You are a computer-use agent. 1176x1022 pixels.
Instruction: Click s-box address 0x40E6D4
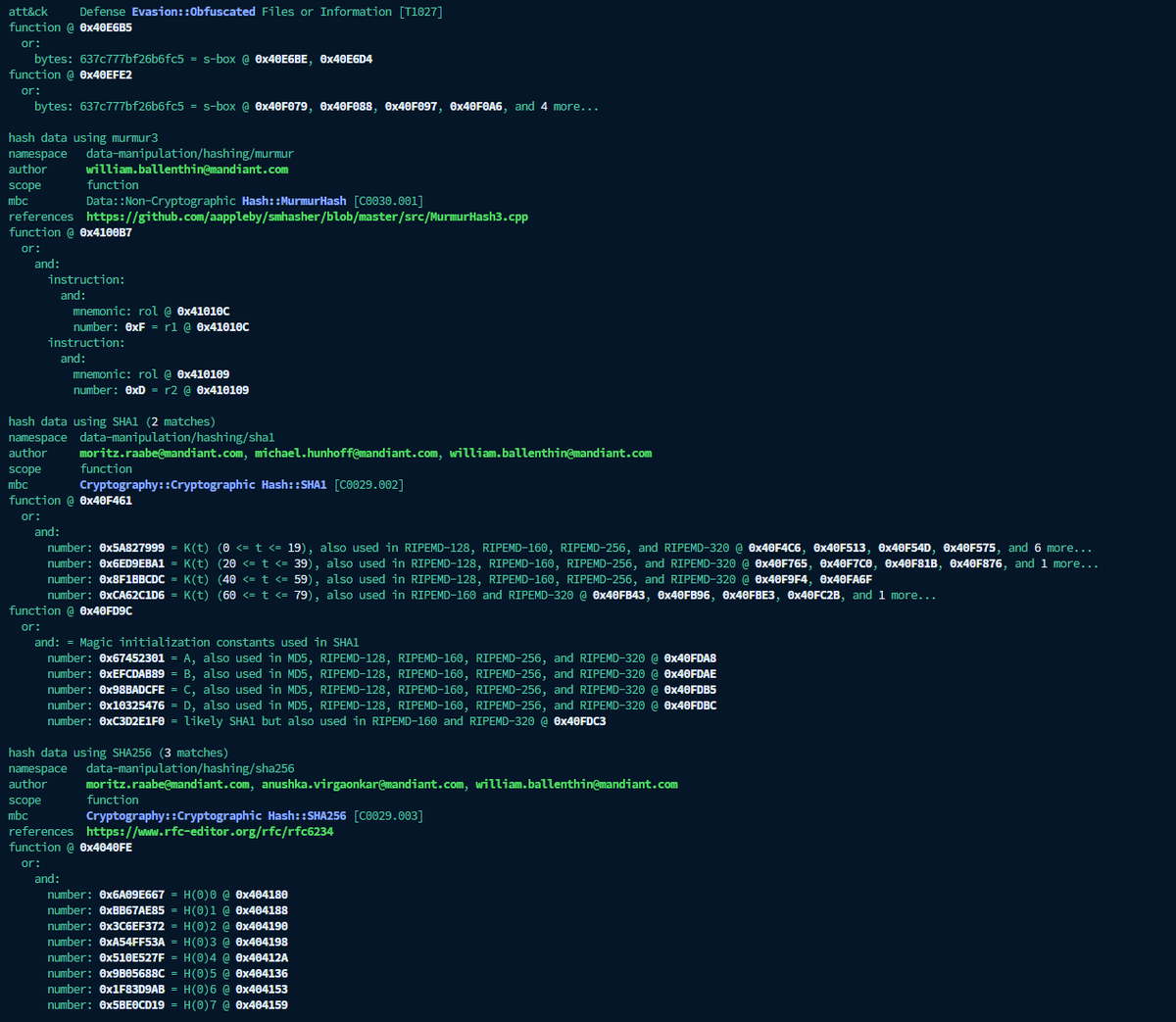(x=346, y=59)
